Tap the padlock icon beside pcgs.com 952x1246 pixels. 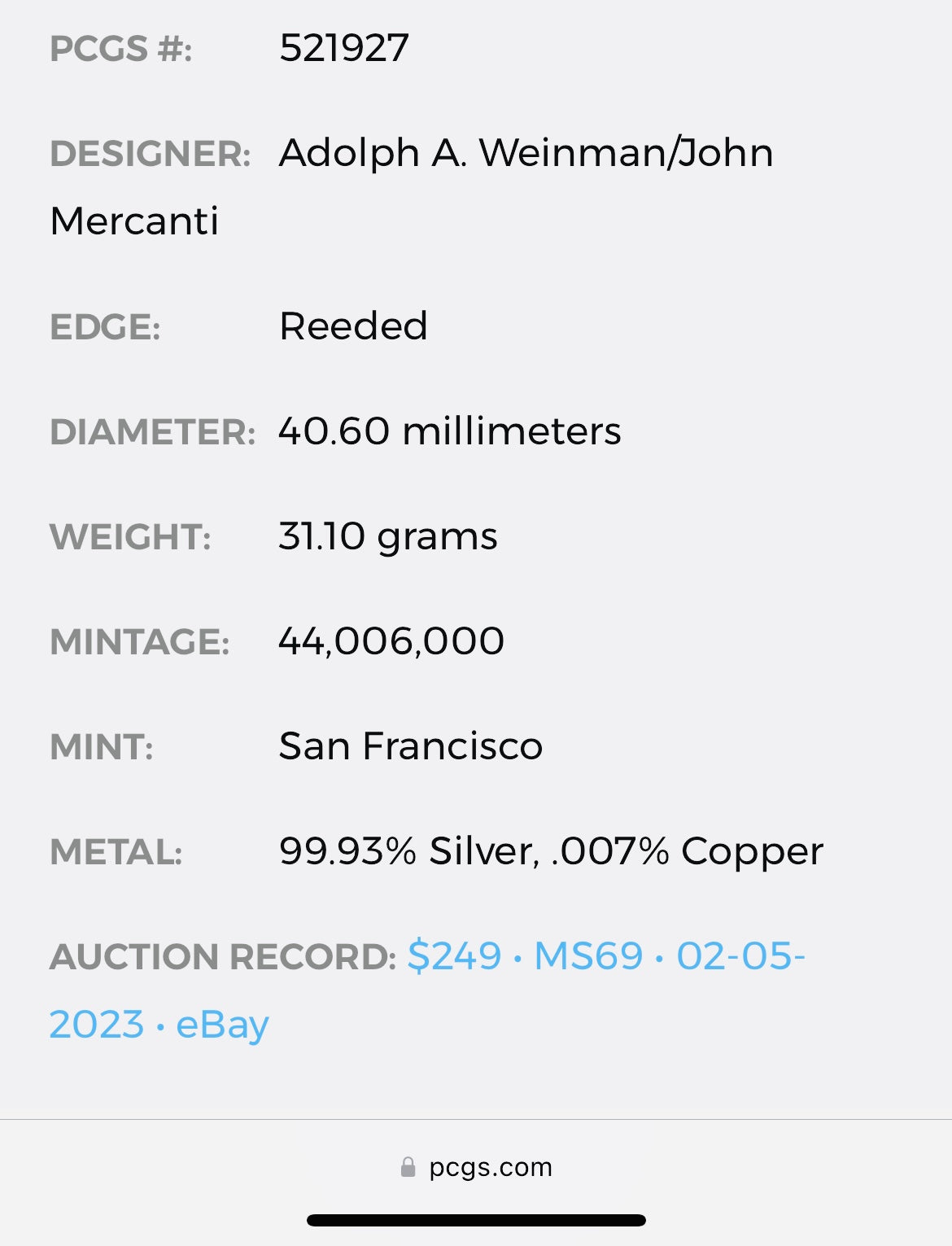point(408,1167)
